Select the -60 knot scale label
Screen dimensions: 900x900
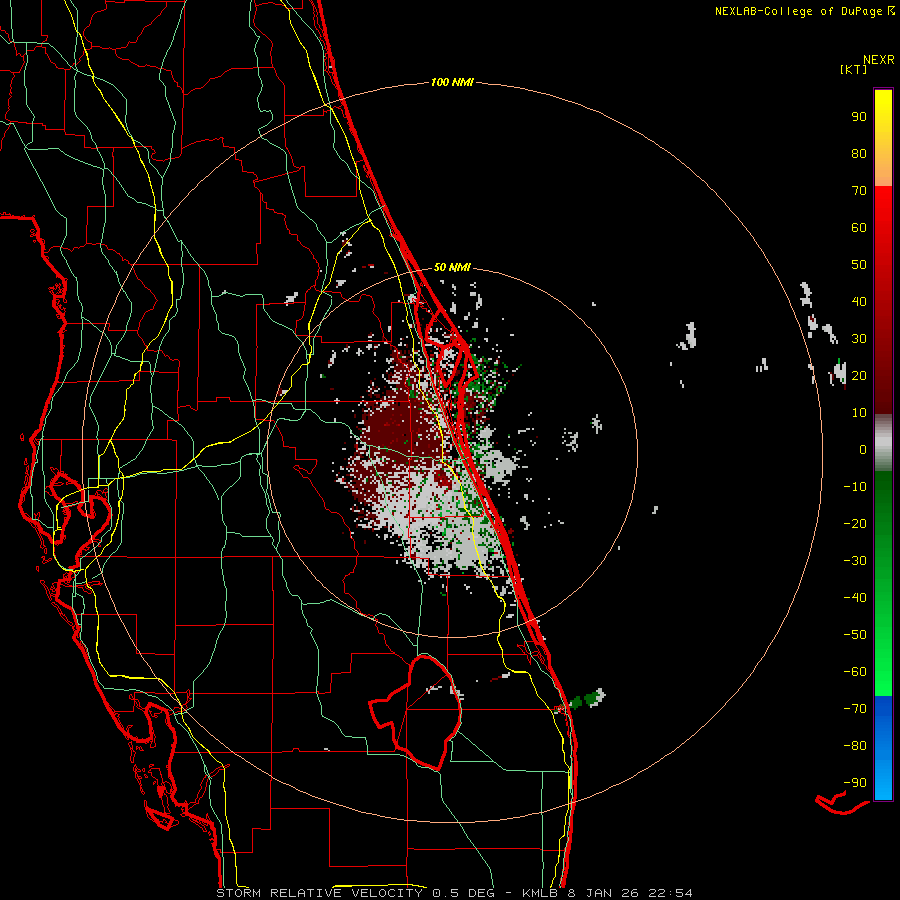[855, 672]
